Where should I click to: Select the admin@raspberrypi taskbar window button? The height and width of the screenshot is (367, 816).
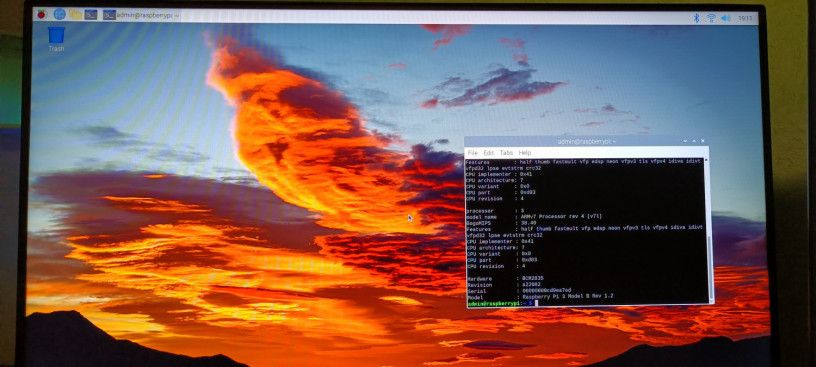(x=141, y=16)
